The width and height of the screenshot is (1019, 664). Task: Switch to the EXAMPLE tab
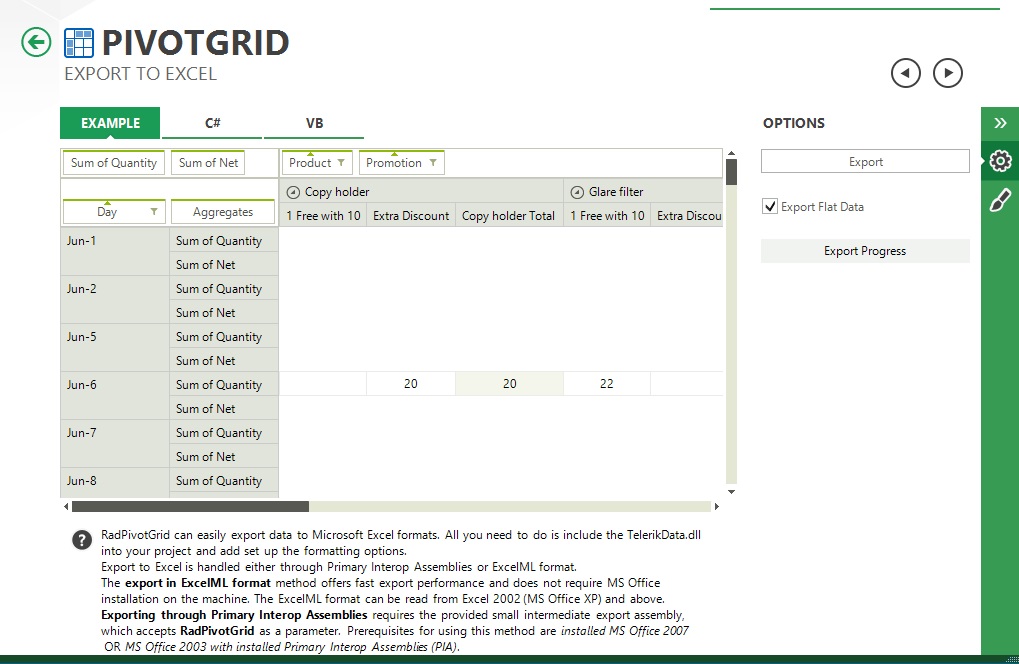click(110, 123)
